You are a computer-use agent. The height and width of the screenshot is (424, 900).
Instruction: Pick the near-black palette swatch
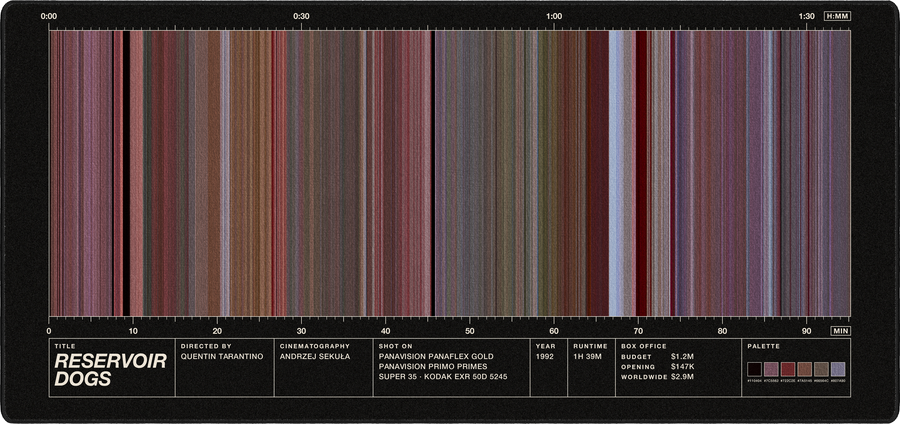[x=754, y=369]
